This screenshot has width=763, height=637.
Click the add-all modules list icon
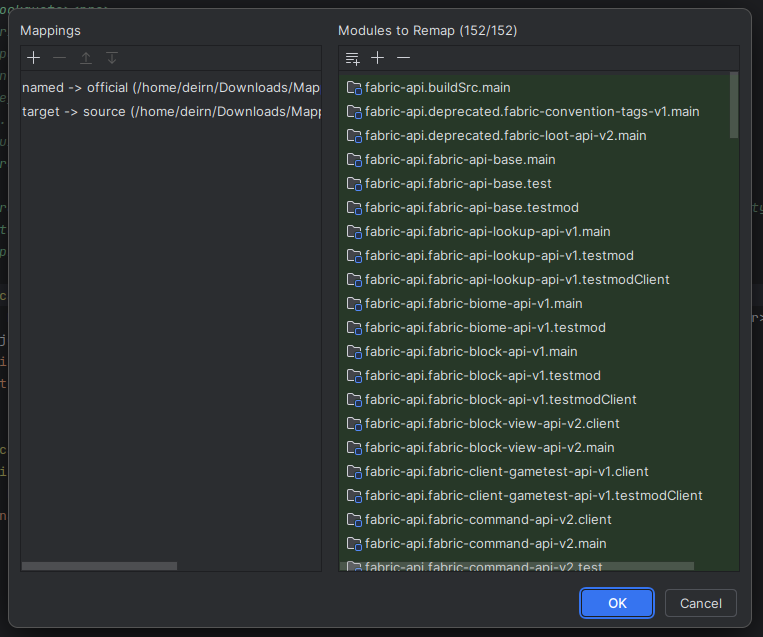(x=352, y=58)
